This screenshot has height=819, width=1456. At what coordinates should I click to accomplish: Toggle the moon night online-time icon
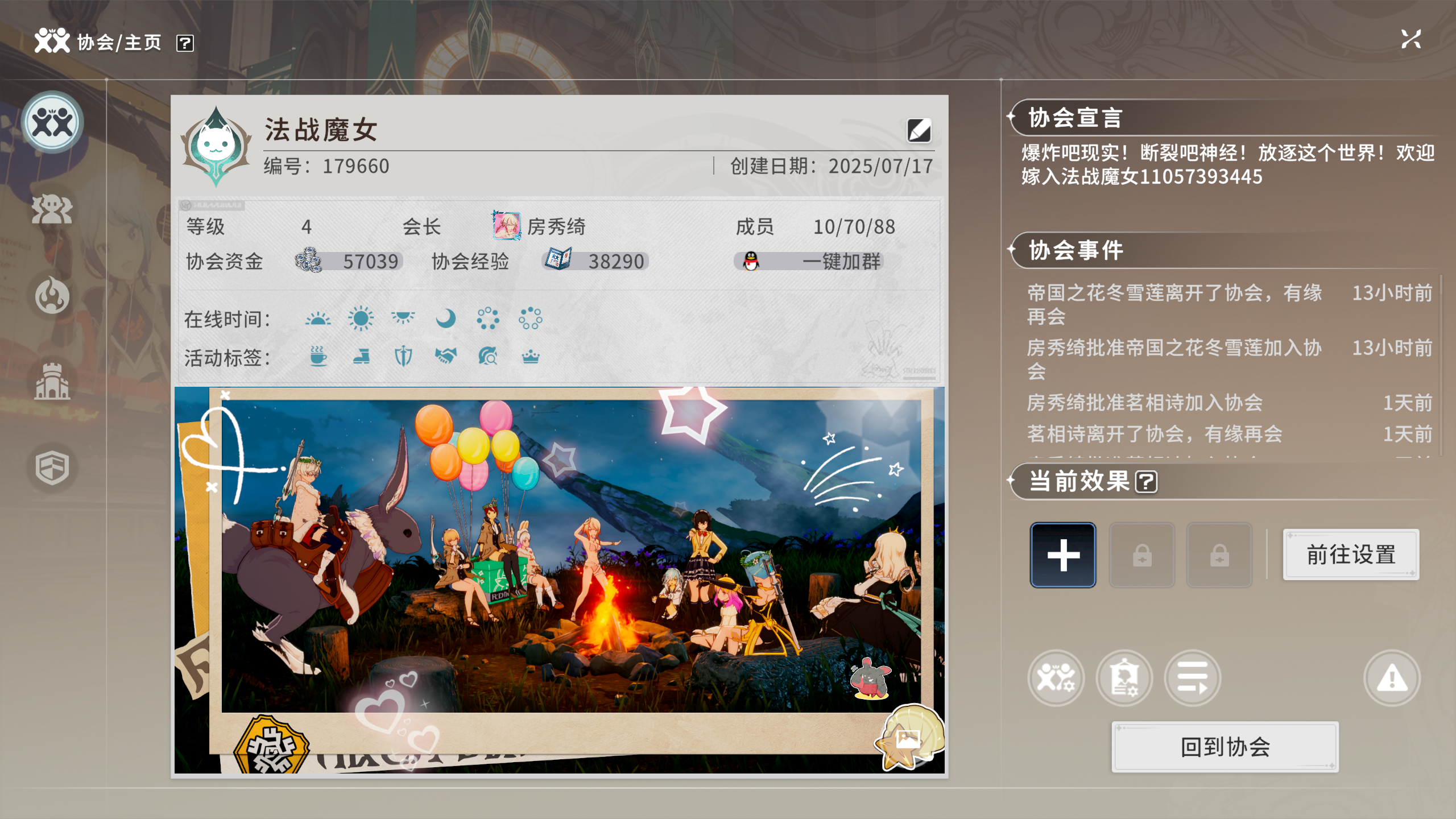click(x=445, y=318)
